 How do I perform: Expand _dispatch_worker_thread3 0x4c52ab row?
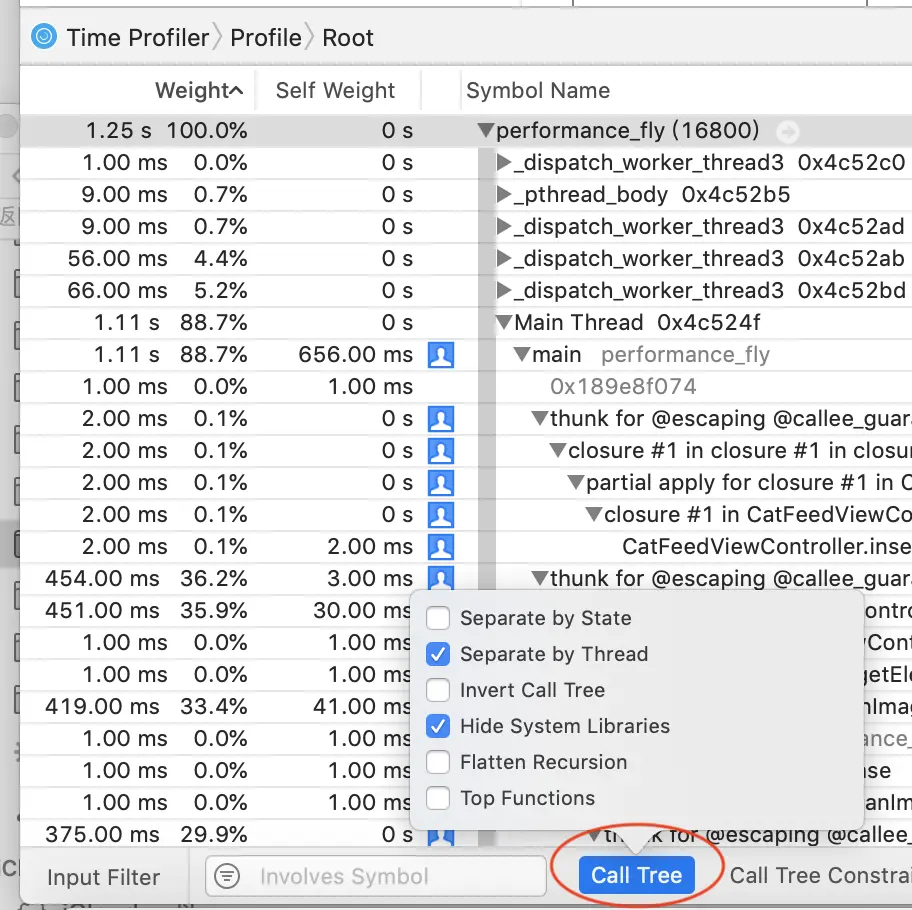coord(504,258)
